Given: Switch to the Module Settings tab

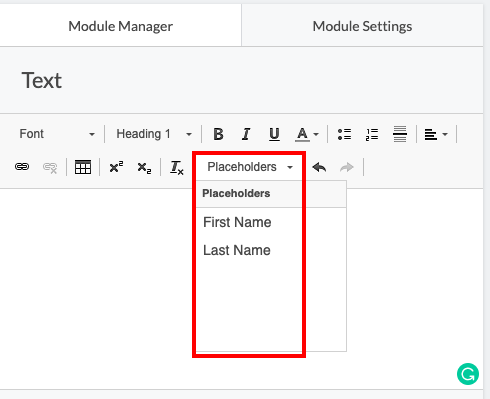Looking at the screenshot, I should 362,26.
